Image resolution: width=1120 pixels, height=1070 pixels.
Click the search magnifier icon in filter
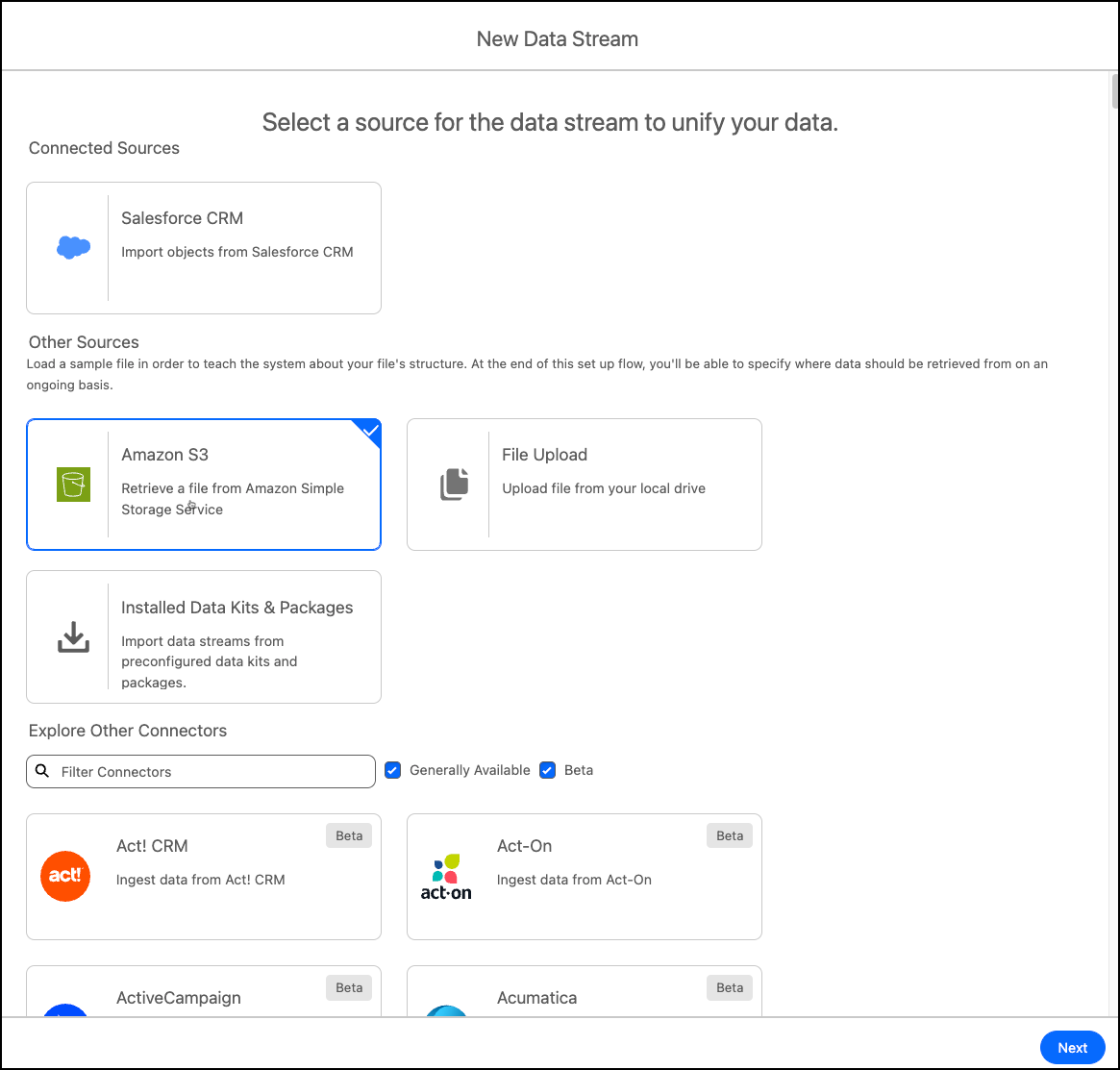pos(42,771)
